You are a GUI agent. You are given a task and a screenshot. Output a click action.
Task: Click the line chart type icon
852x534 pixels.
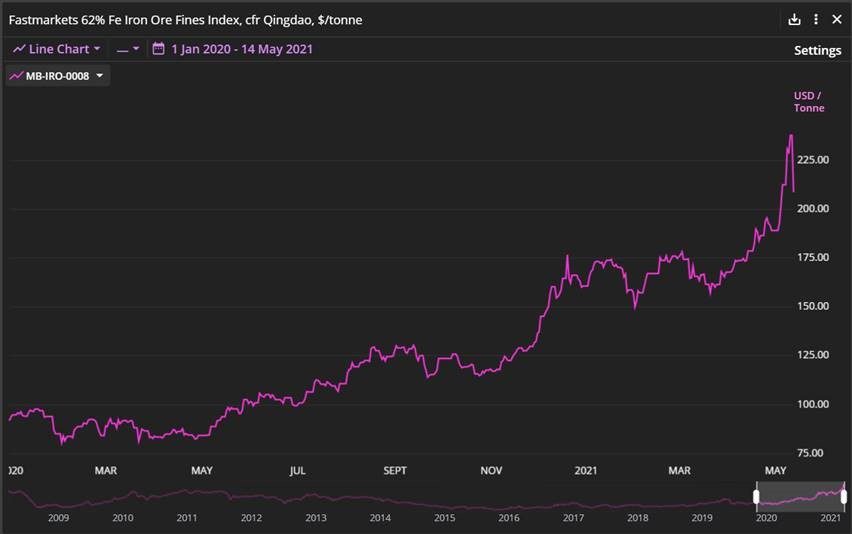click(19, 49)
